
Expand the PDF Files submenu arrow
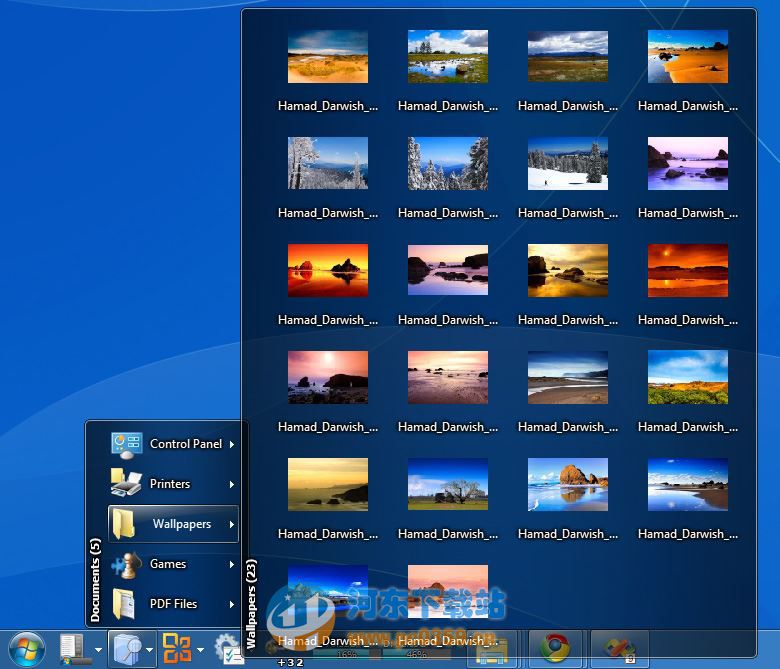coord(232,604)
